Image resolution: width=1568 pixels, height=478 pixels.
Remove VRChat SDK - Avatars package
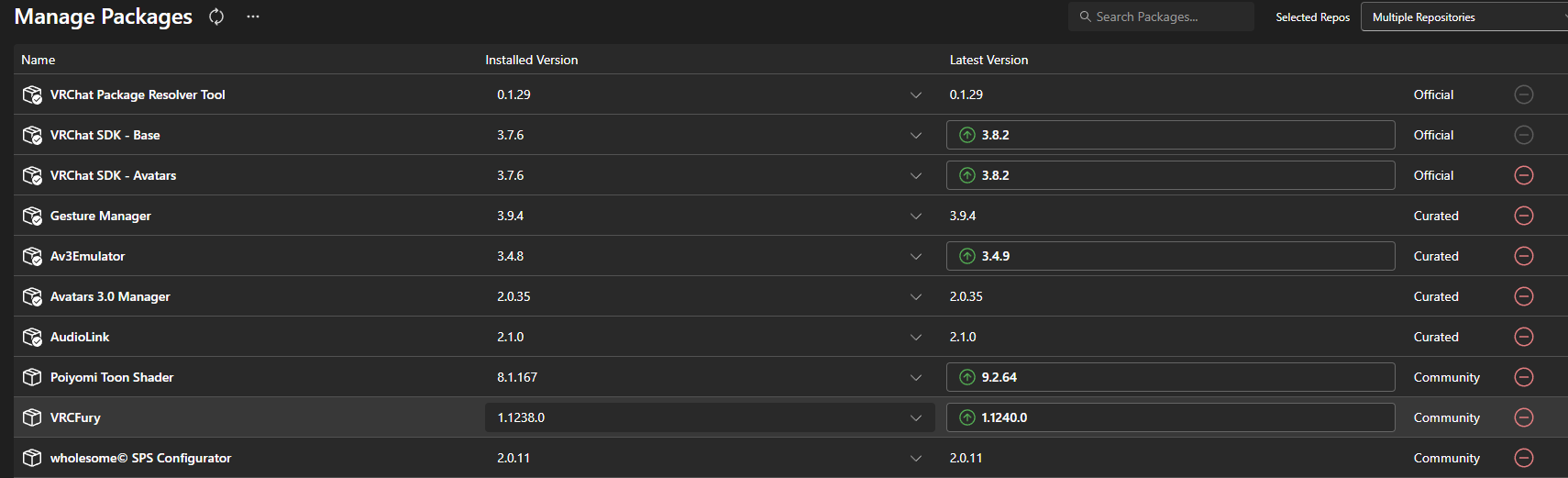pyautogui.click(x=1524, y=175)
